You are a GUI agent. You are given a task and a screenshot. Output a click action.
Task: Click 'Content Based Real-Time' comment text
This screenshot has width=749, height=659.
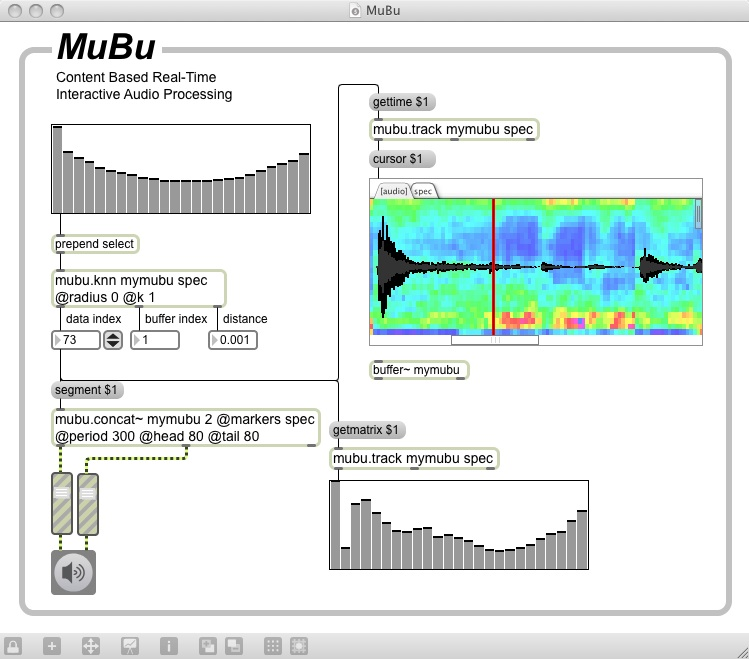point(136,77)
